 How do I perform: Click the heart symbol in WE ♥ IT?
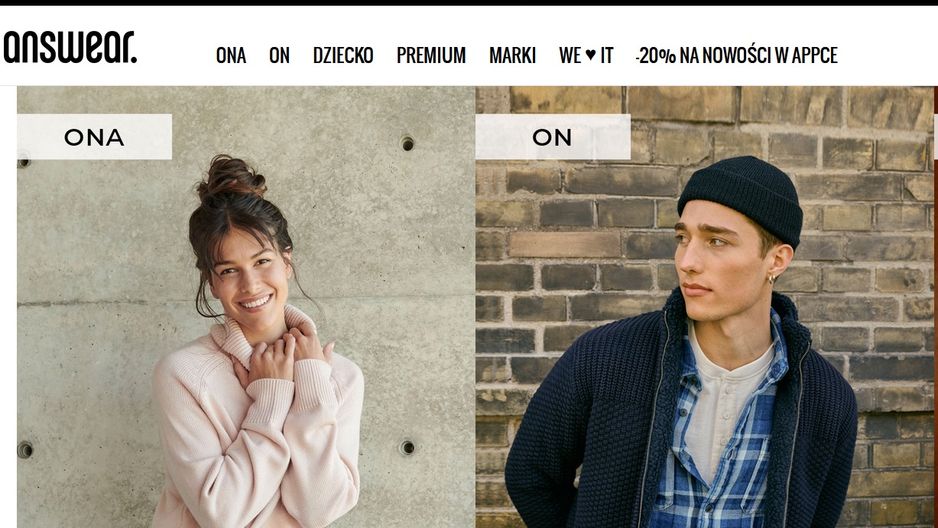click(590, 55)
